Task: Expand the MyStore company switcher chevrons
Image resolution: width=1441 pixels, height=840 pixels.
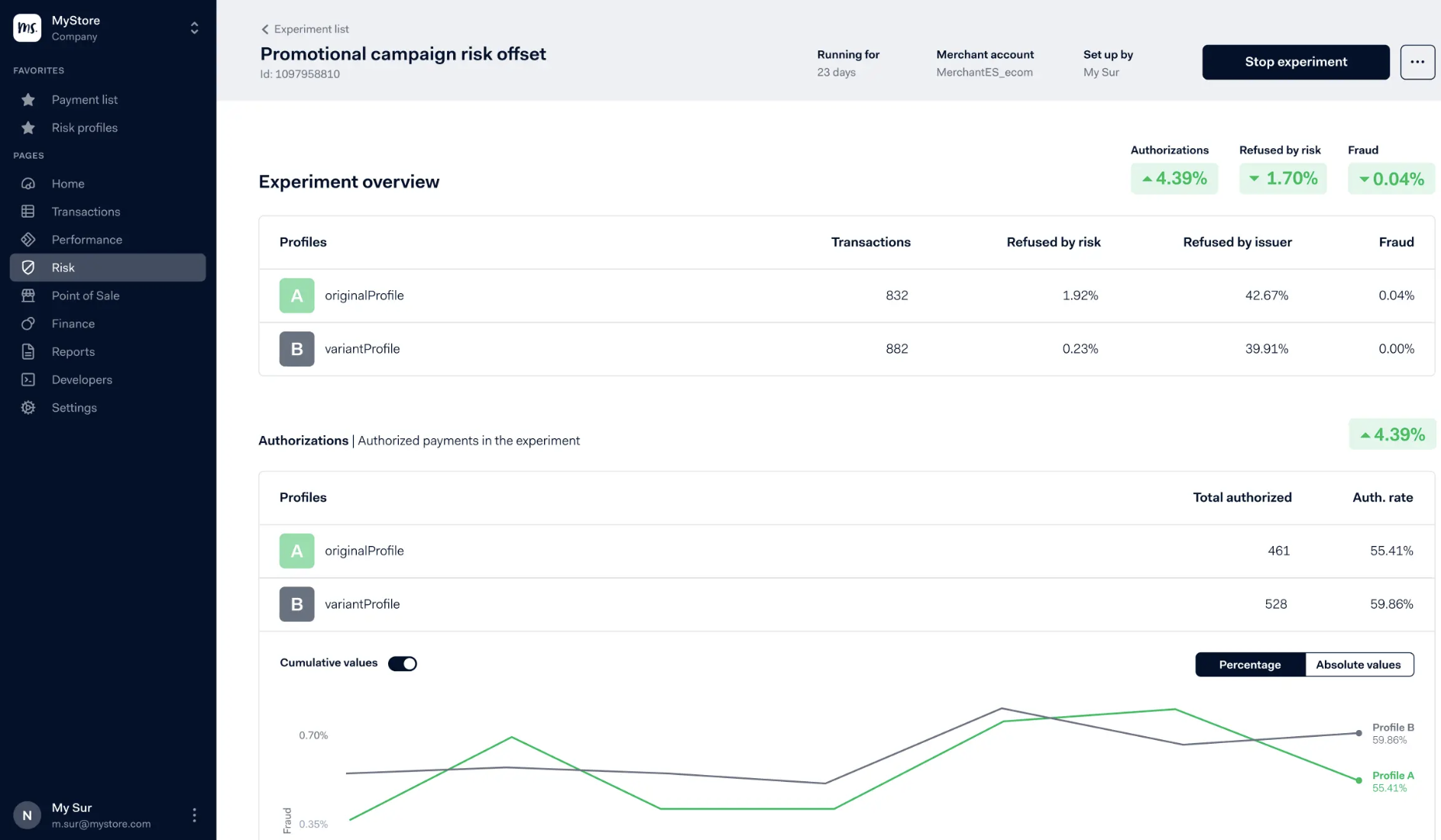Action: pyautogui.click(x=194, y=27)
